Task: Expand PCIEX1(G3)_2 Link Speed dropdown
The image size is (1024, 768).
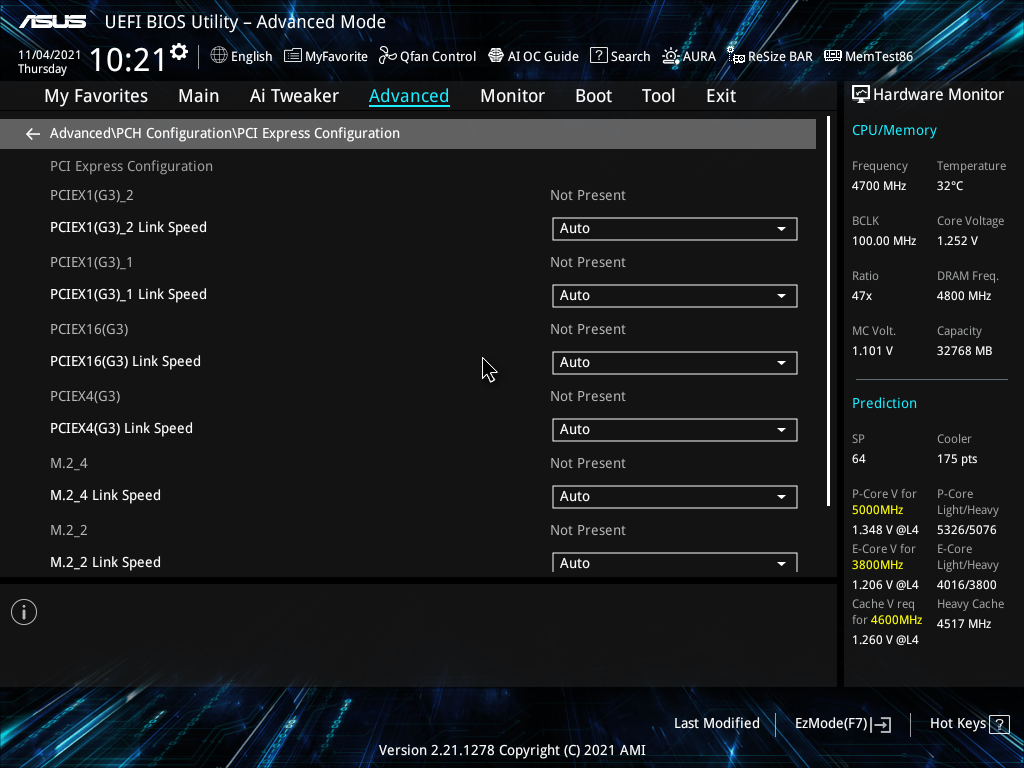Action: point(675,229)
